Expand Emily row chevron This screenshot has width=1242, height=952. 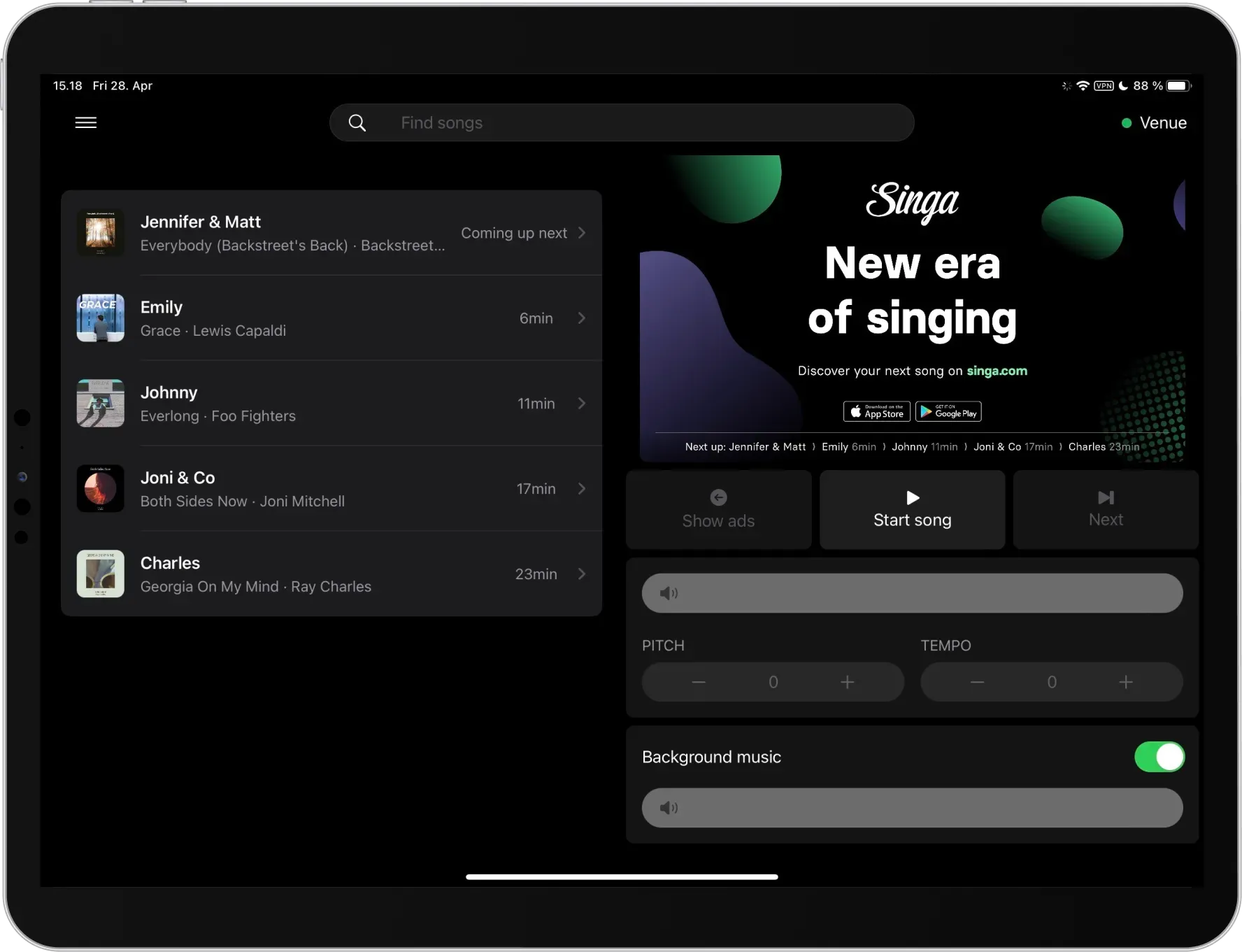pyautogui.click(x=582, y=318)
